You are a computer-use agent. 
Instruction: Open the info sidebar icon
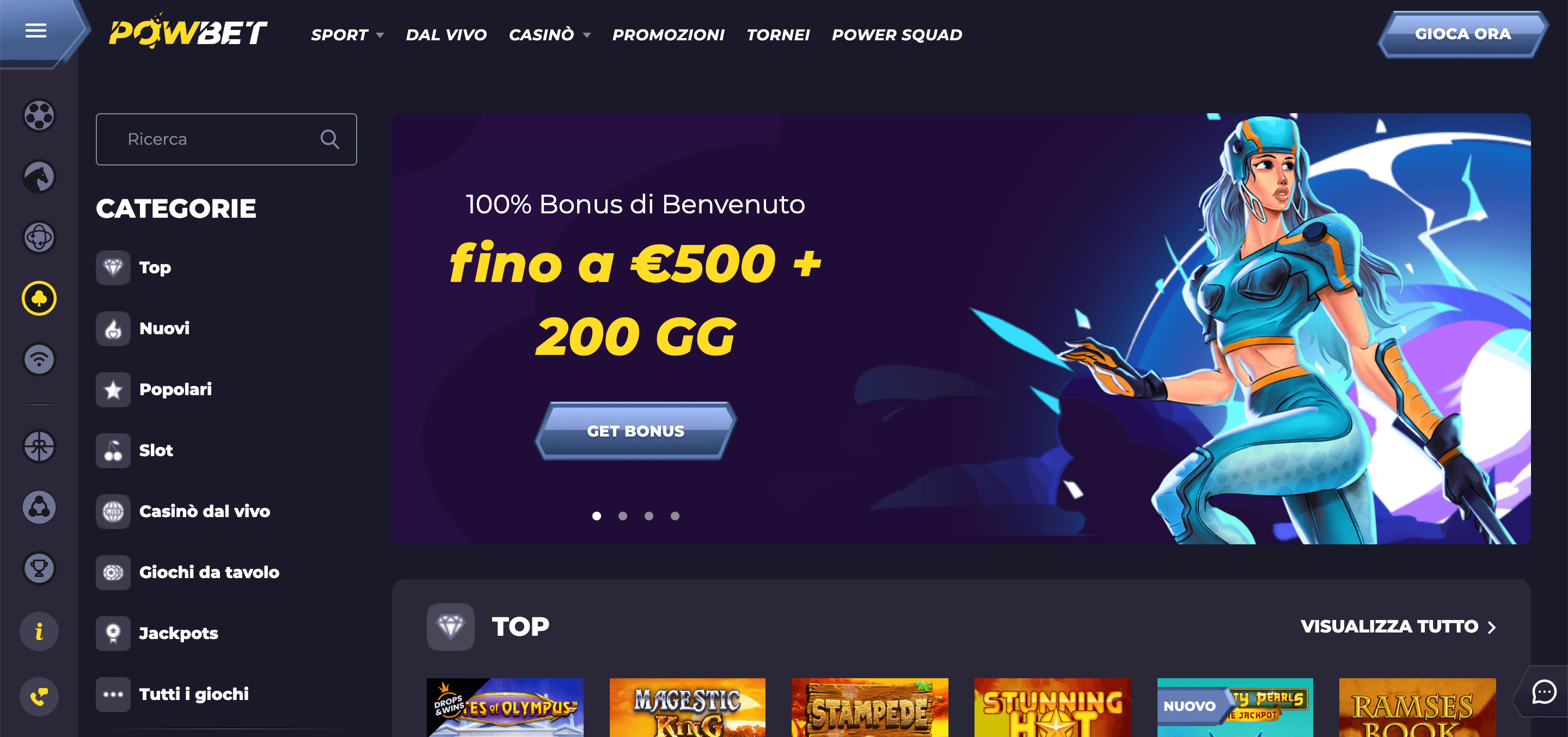[39, 631]
